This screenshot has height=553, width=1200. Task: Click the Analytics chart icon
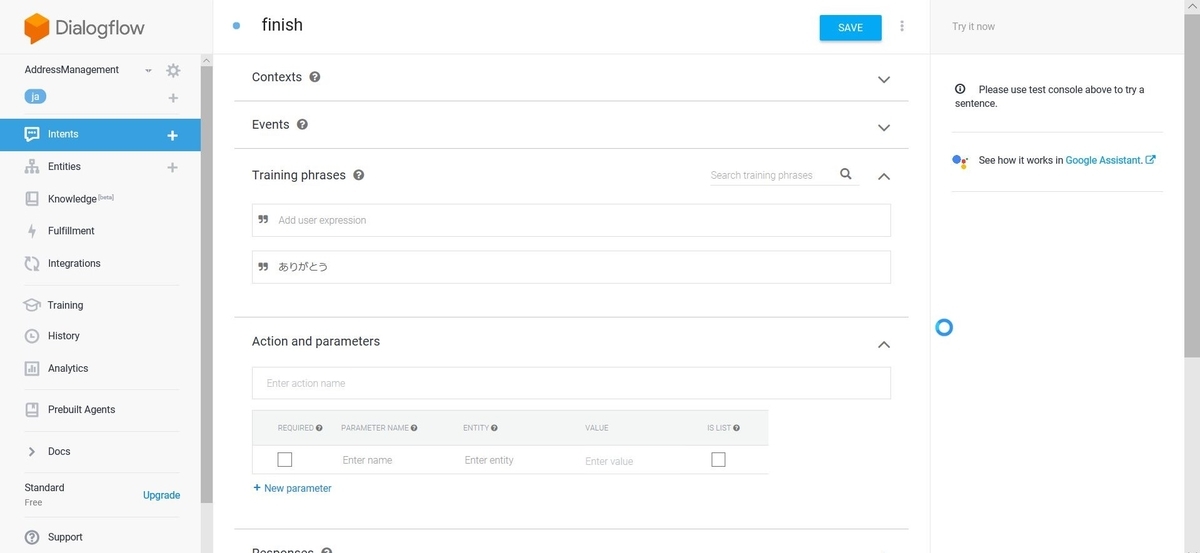point(31,368)
